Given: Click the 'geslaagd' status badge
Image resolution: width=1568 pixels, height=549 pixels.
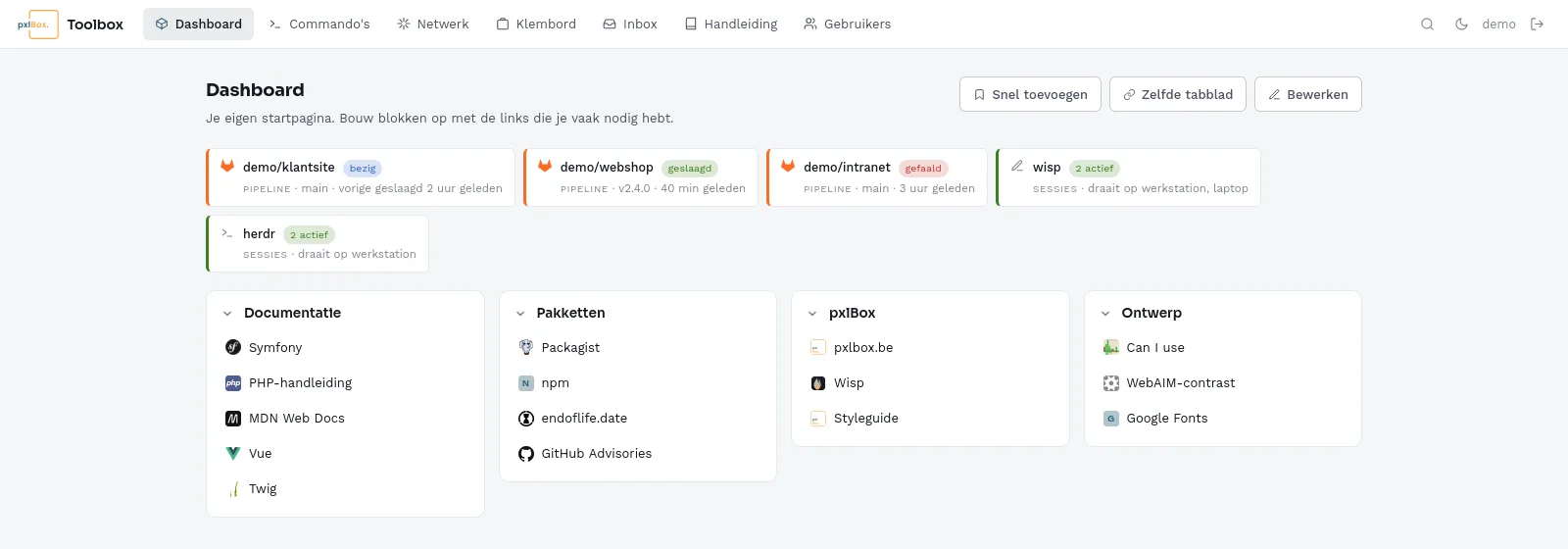Looking at the screenshot, I should point(690,169).
